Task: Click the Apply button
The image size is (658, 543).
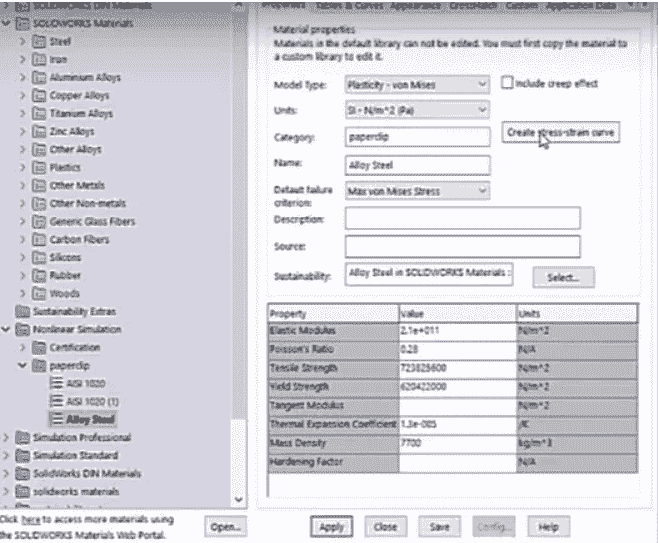Action: (x=332, y=527)
